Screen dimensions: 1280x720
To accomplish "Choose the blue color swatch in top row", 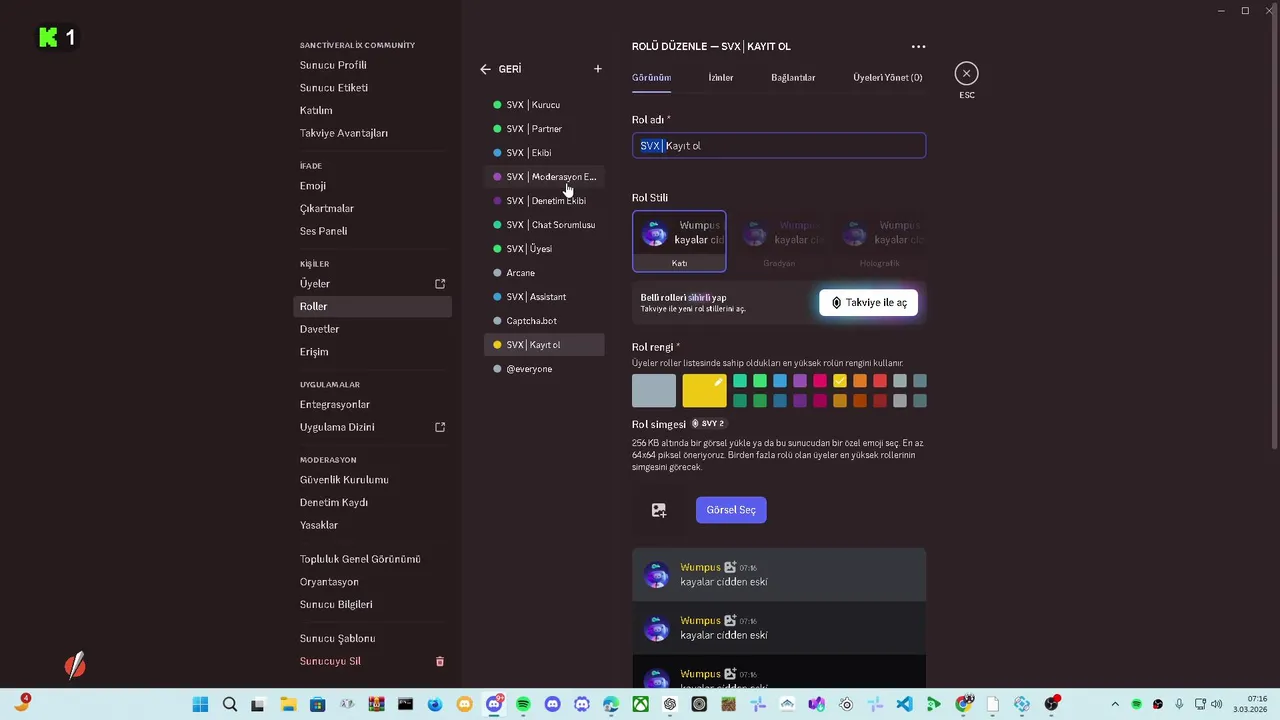I will tap(780, 381).
